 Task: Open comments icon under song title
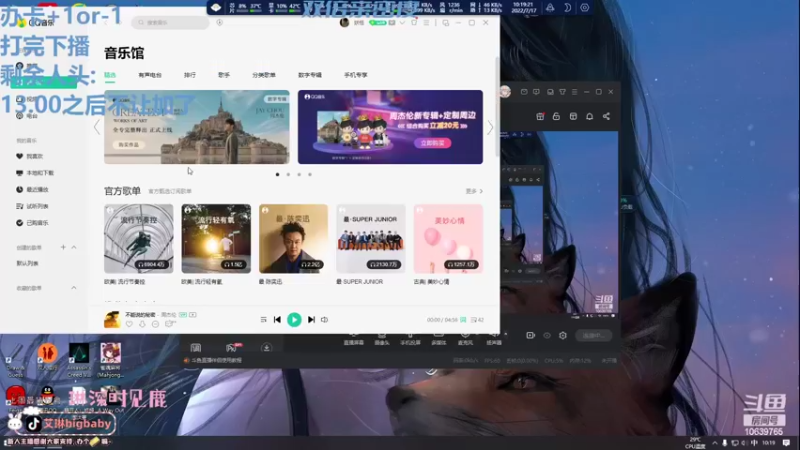(170, 324)
